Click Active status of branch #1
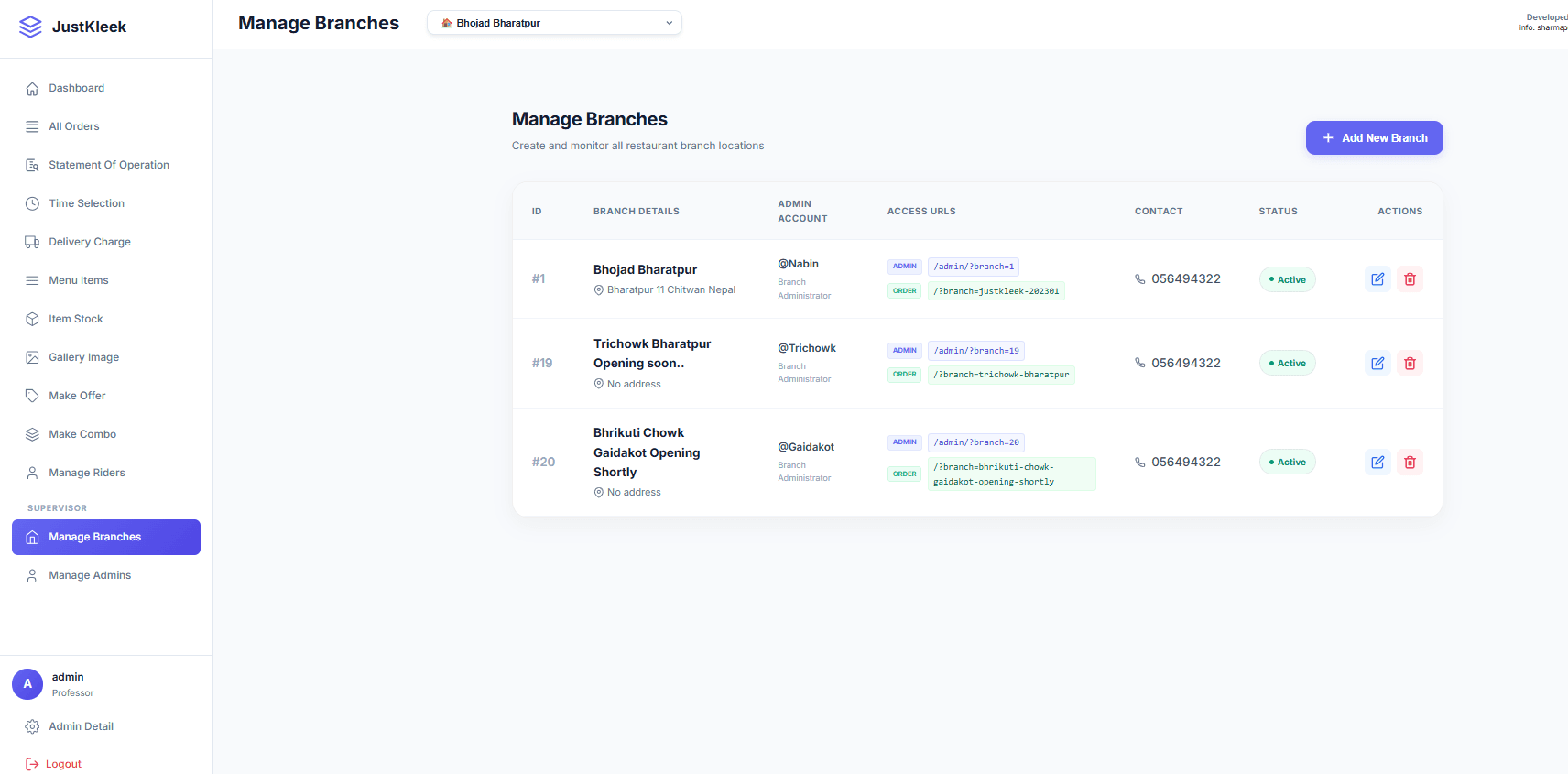Image resolution: width=1568 pixels, height=774 pixels. pyautogui.click(x=1288, y=279)
